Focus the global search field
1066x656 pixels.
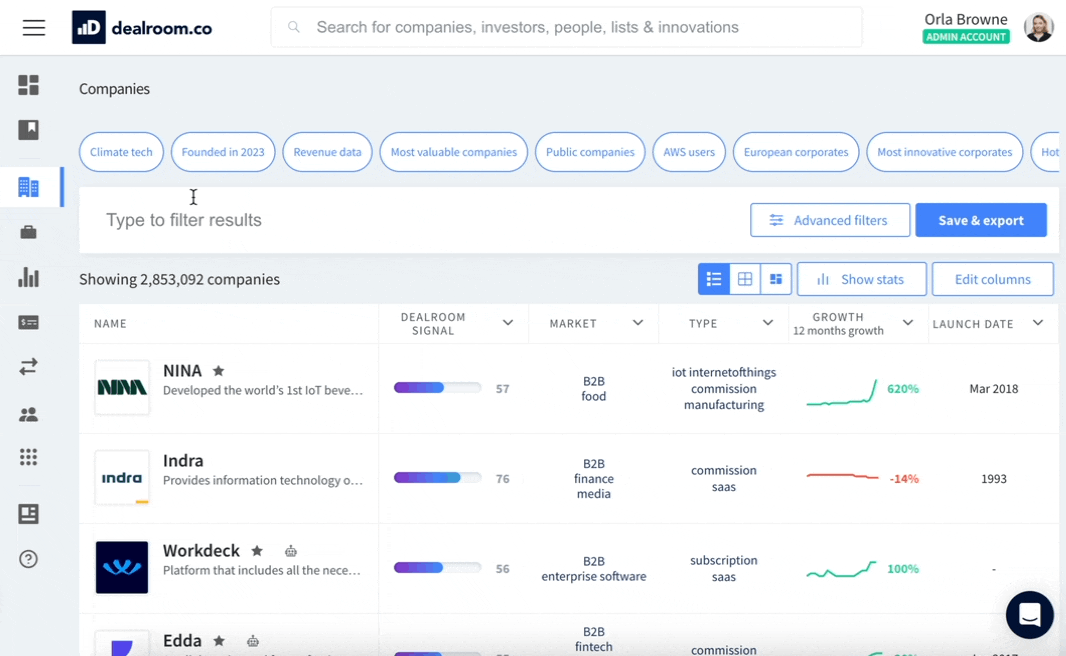point(566,27)
